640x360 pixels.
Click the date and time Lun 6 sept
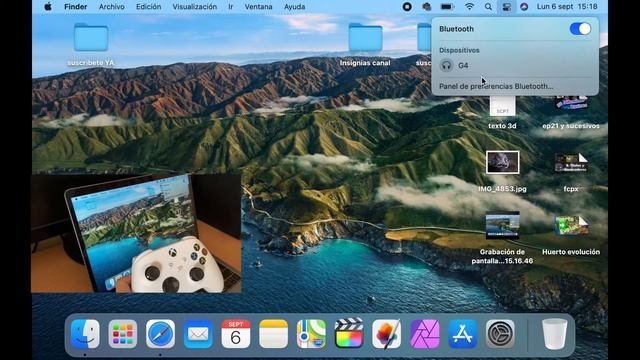567,7
